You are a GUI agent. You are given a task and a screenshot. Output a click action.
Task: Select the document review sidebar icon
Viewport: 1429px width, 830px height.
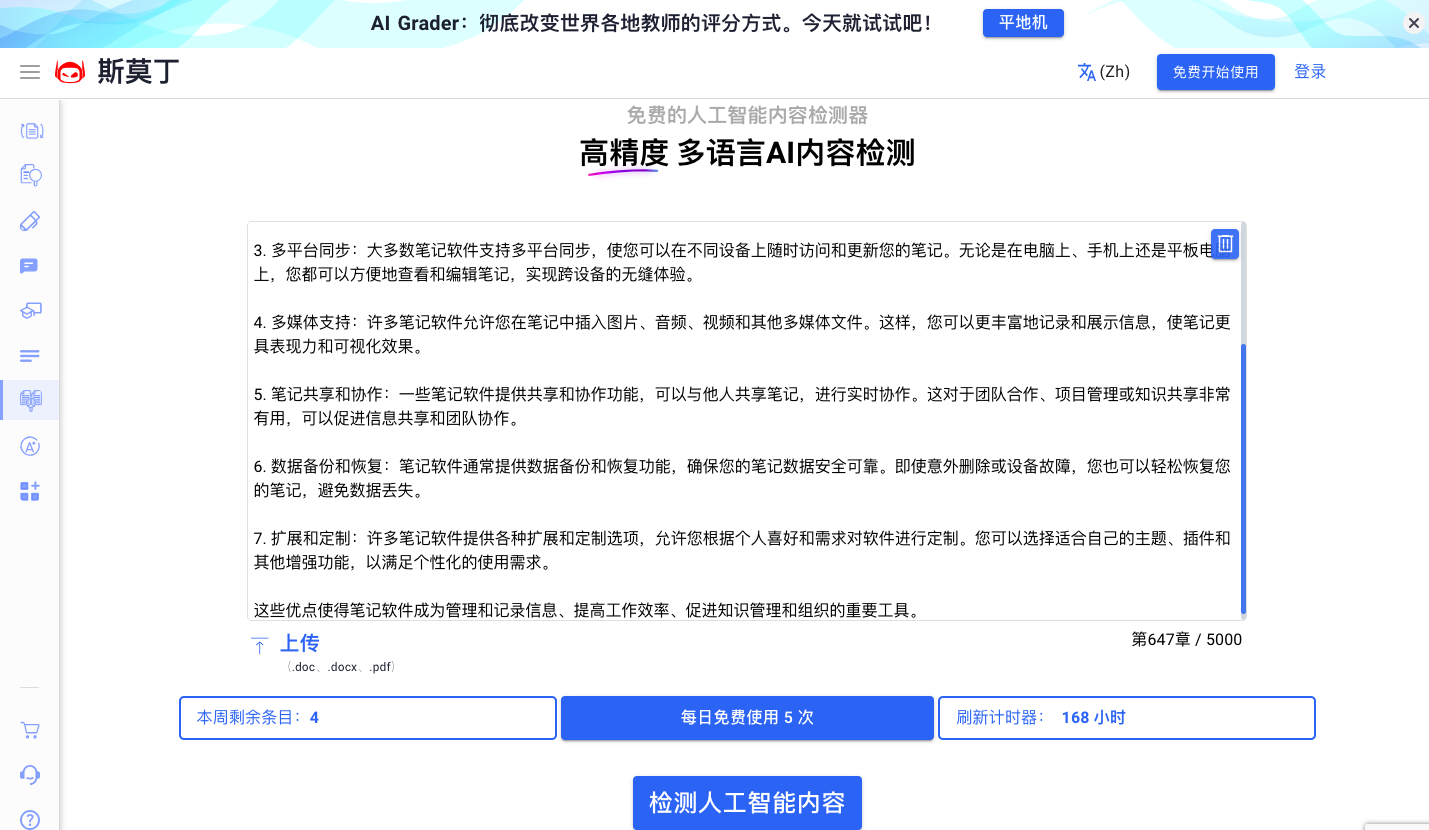(30, 175)
